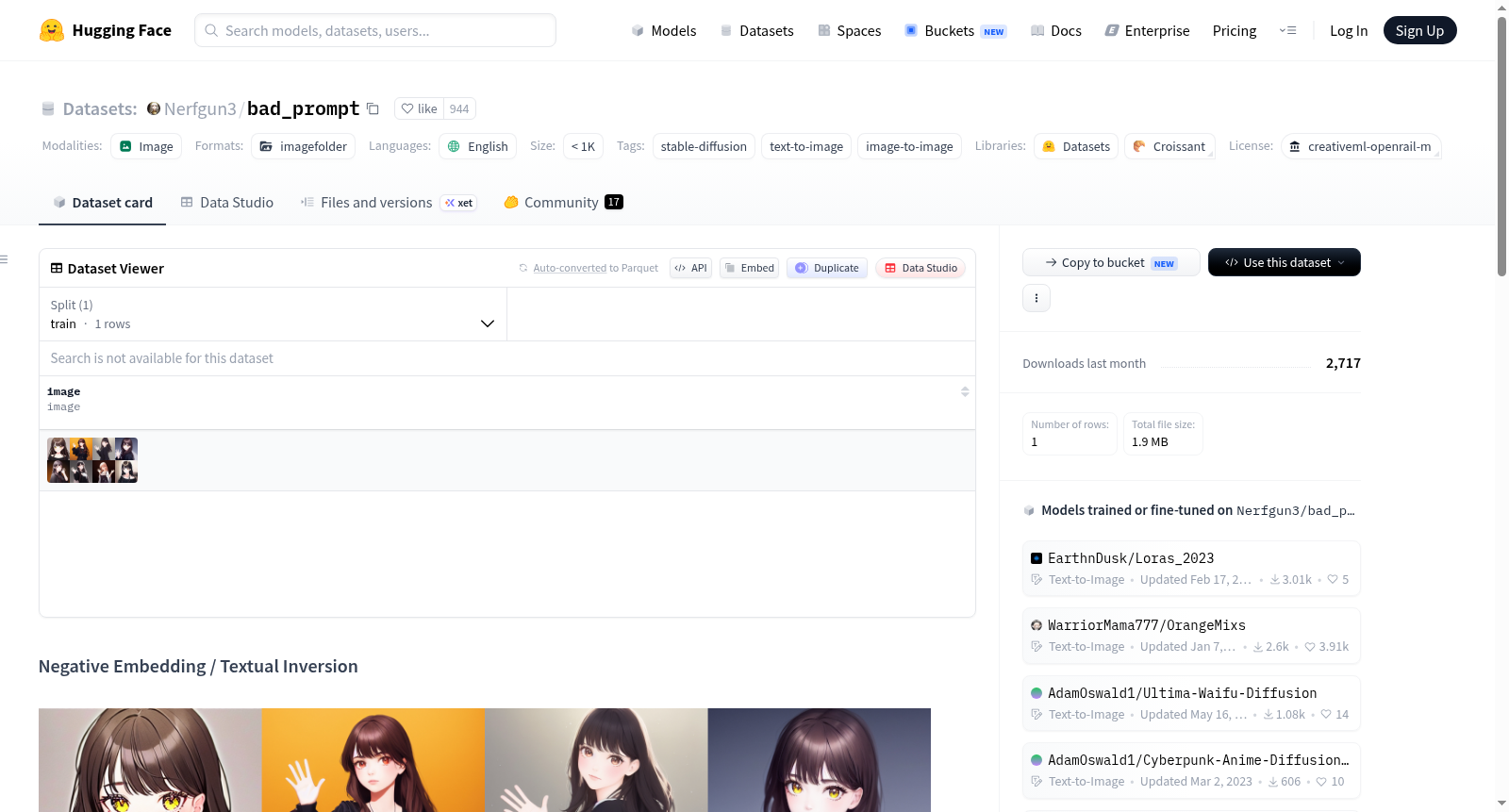
Task: Click the Sign Up button
Action: click(x=1419, y=30)
